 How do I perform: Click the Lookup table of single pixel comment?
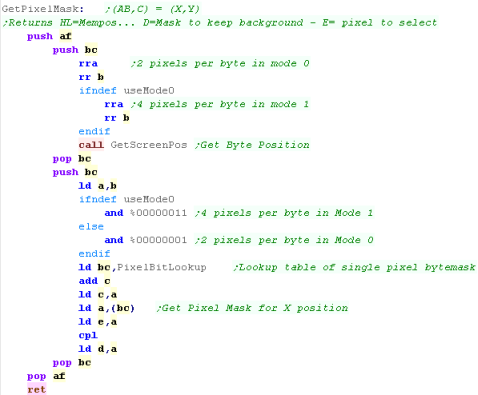354,267
